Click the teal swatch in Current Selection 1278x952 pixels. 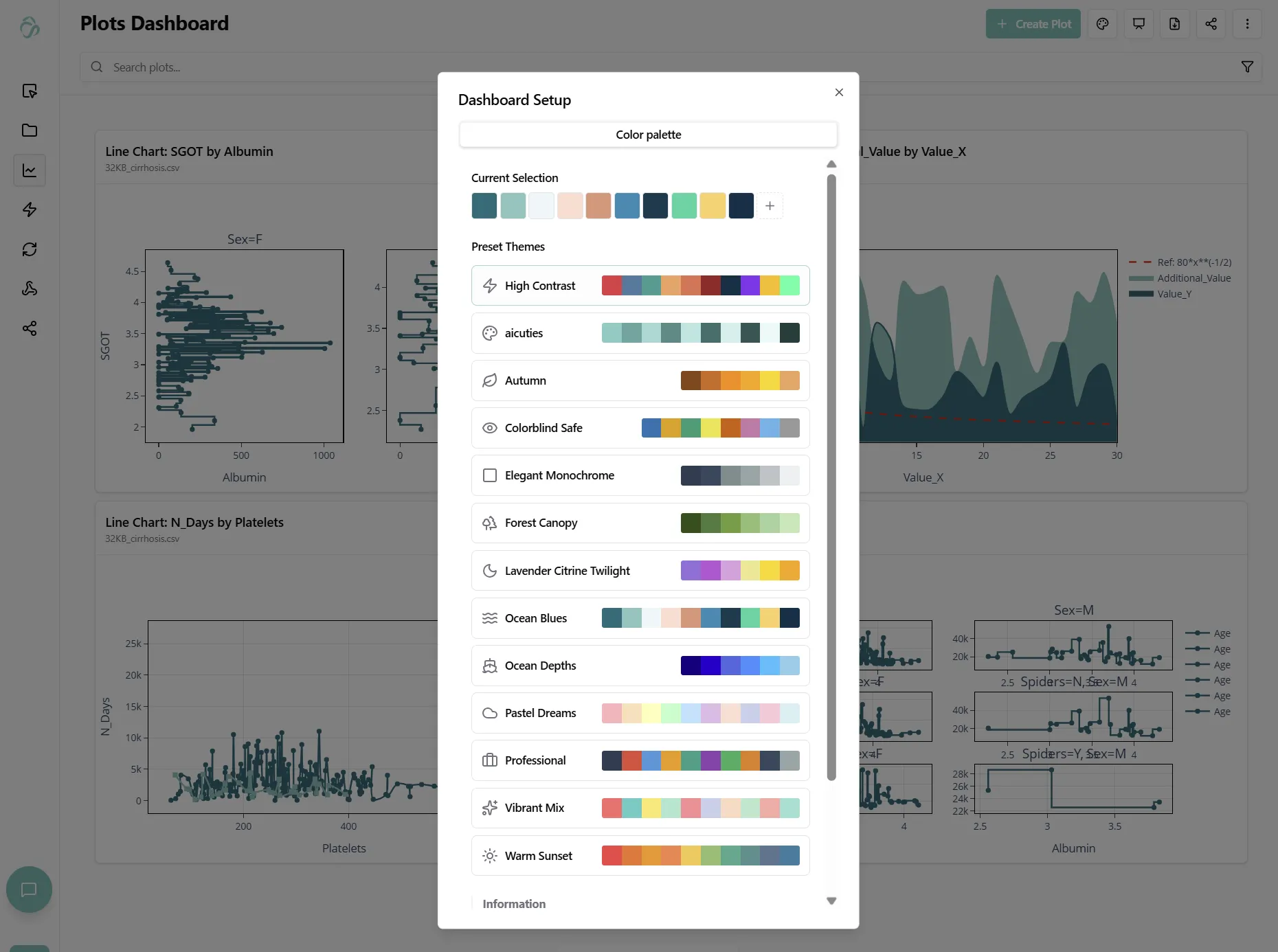(x=484, y=205)
